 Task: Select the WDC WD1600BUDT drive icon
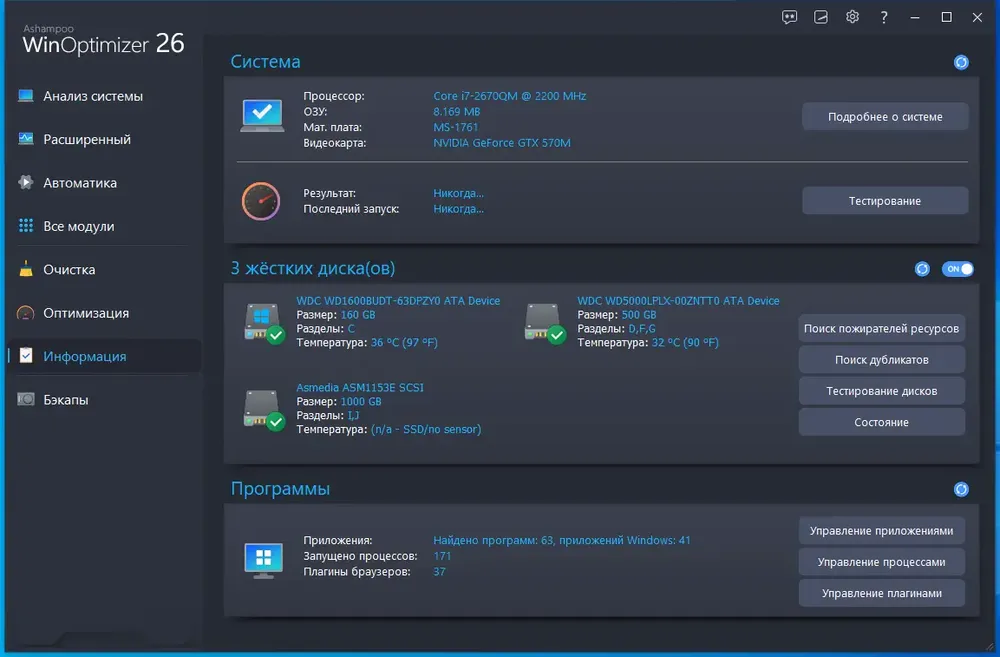pos(265,323)
